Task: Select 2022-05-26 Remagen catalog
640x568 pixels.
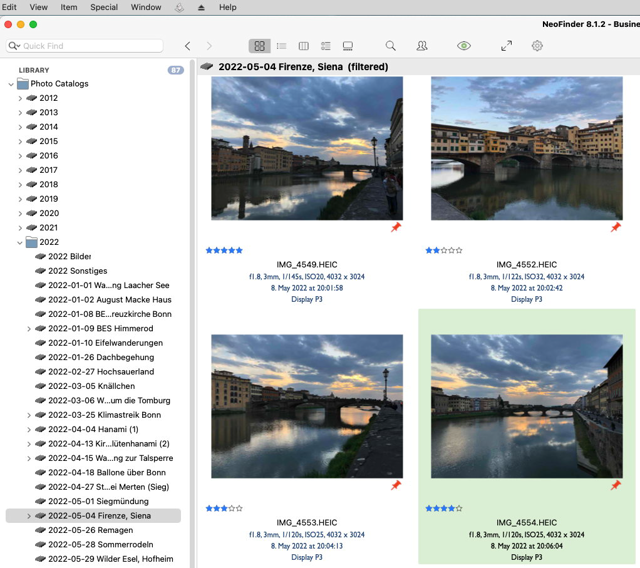Action: click(x=91, y=530)
